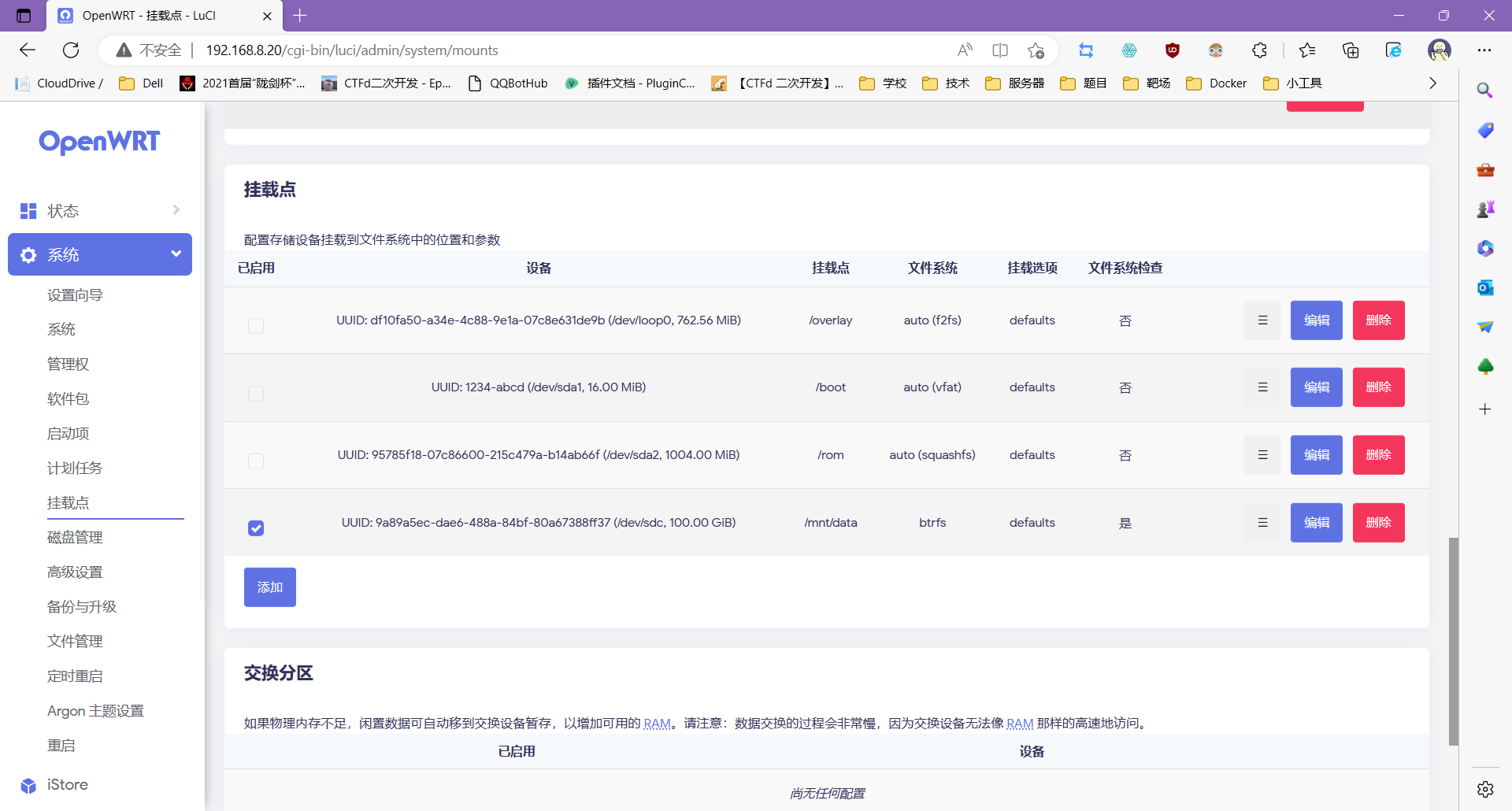The height and width of the screenshot is (811, 1512).
Task: Show more bookmarks chevron
Action: (x=1432, y=83)
